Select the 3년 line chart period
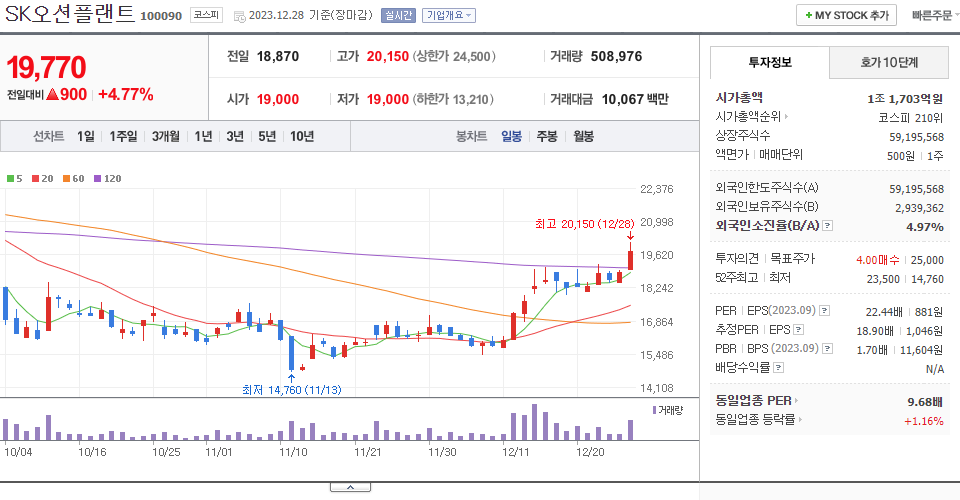 coord(235,136)
